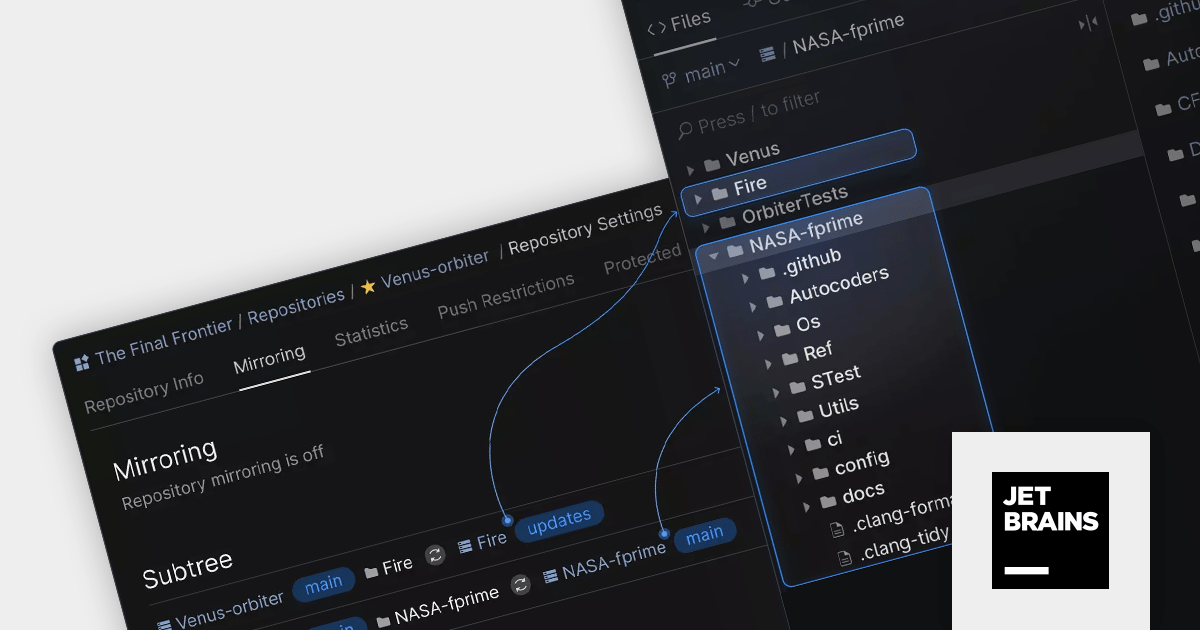Expand the OrbiterTests folder arrow
Screen dimensions: 1200x630
coord(706,228)
